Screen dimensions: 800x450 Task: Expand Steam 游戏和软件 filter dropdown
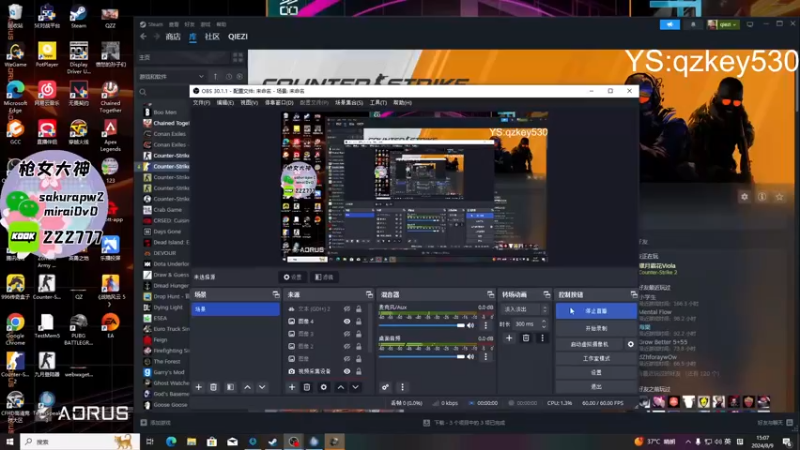click(x=202, y=77)
